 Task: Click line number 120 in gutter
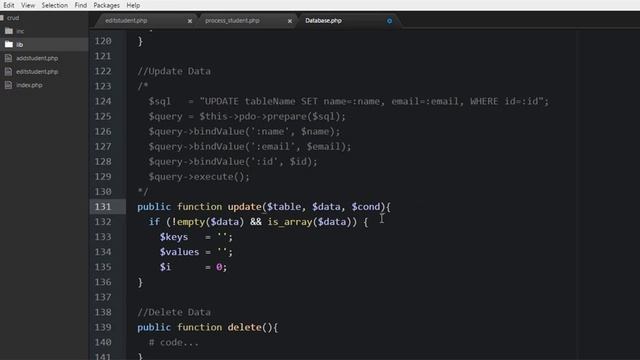click(103, 41)
